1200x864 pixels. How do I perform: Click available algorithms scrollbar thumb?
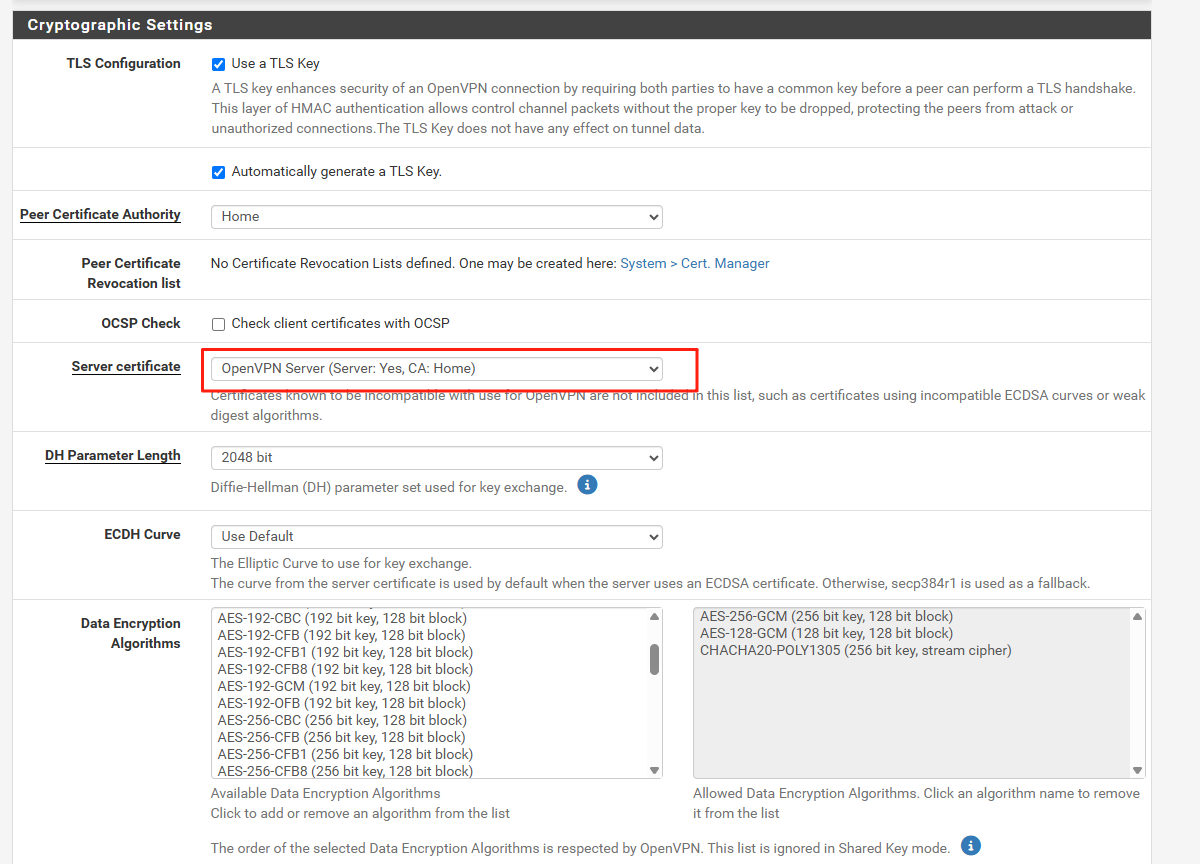click(655, 659)
